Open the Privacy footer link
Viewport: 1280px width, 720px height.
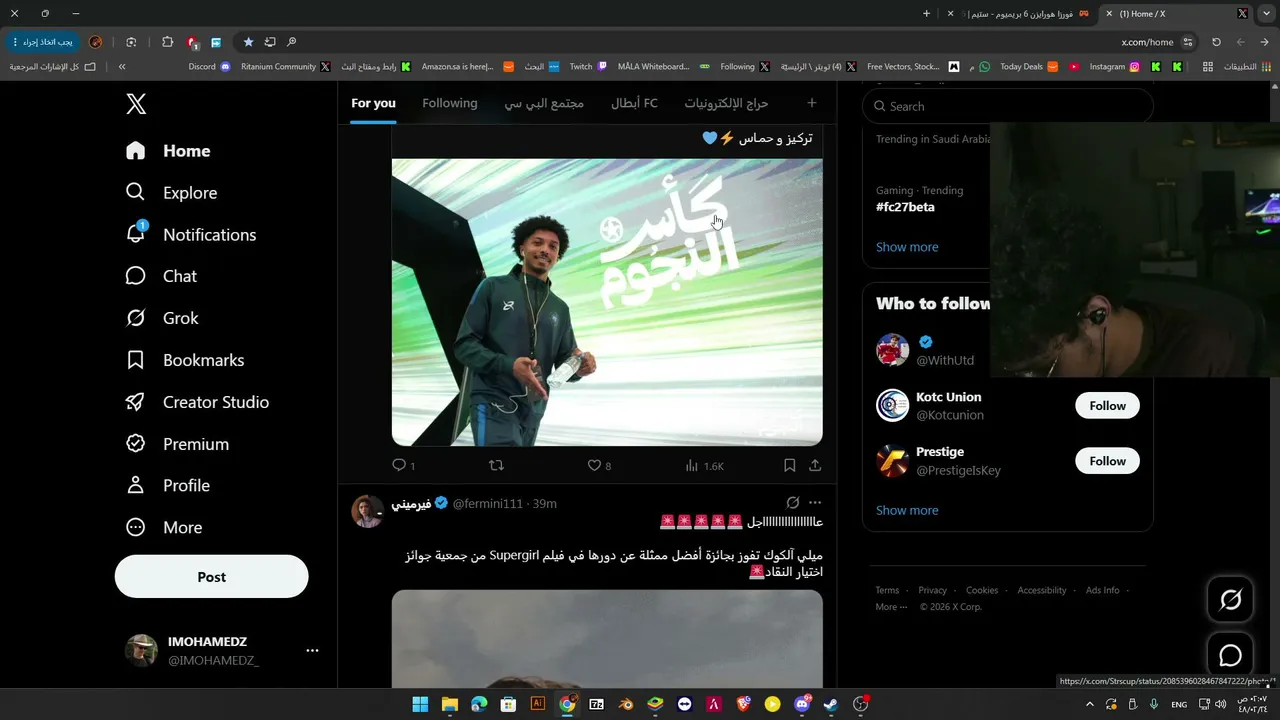click(932, 590)
